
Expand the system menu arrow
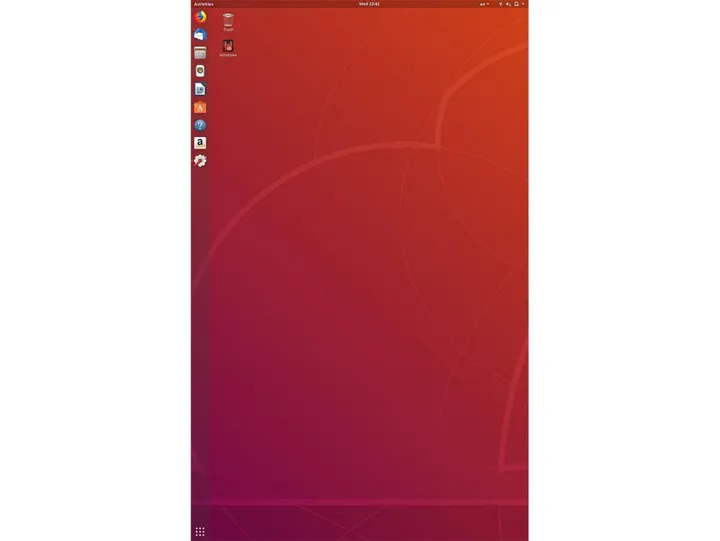point(523,4)
